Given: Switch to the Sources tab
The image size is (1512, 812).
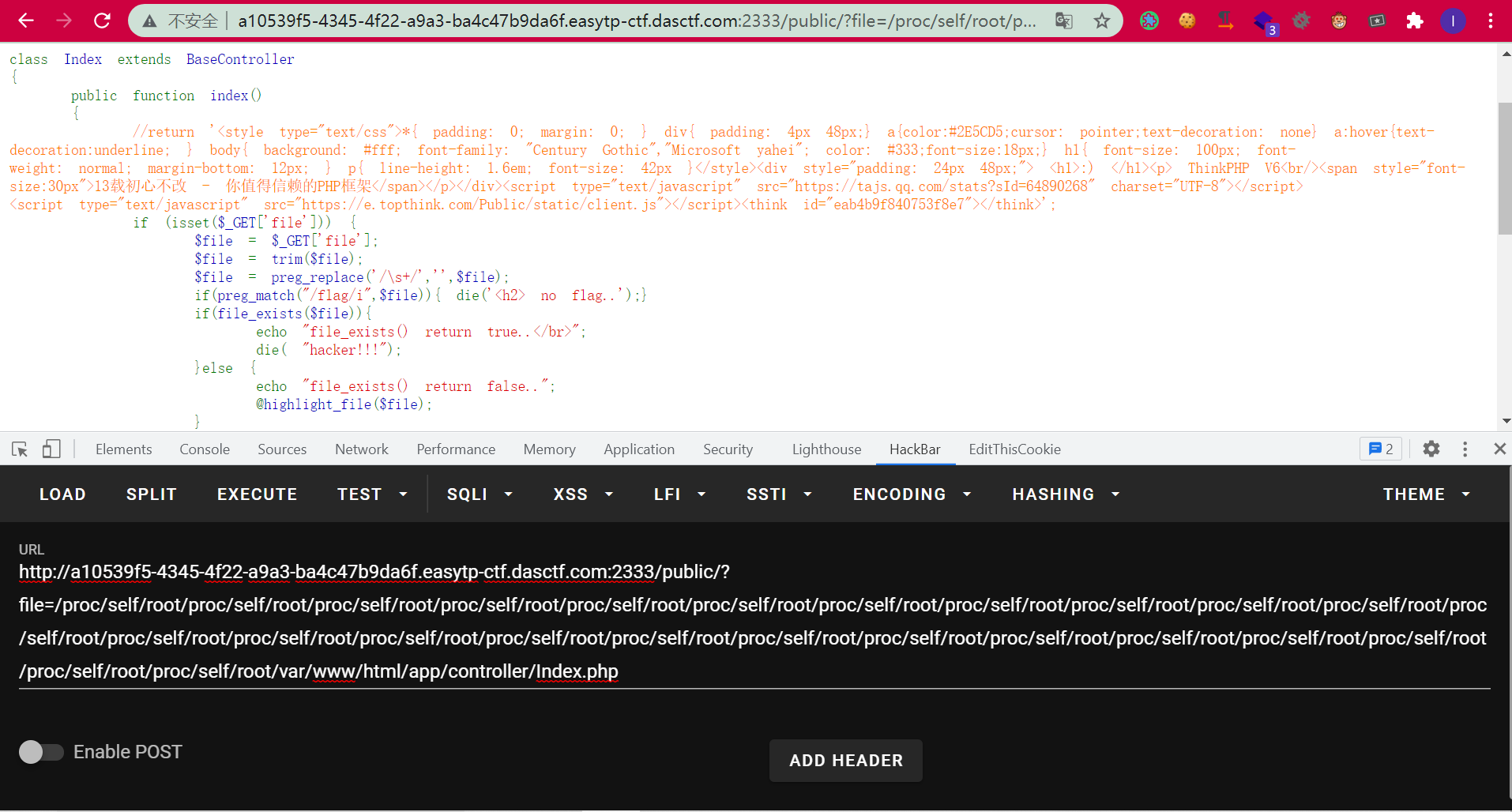Looking at the screenshot, I should (282, 449).
